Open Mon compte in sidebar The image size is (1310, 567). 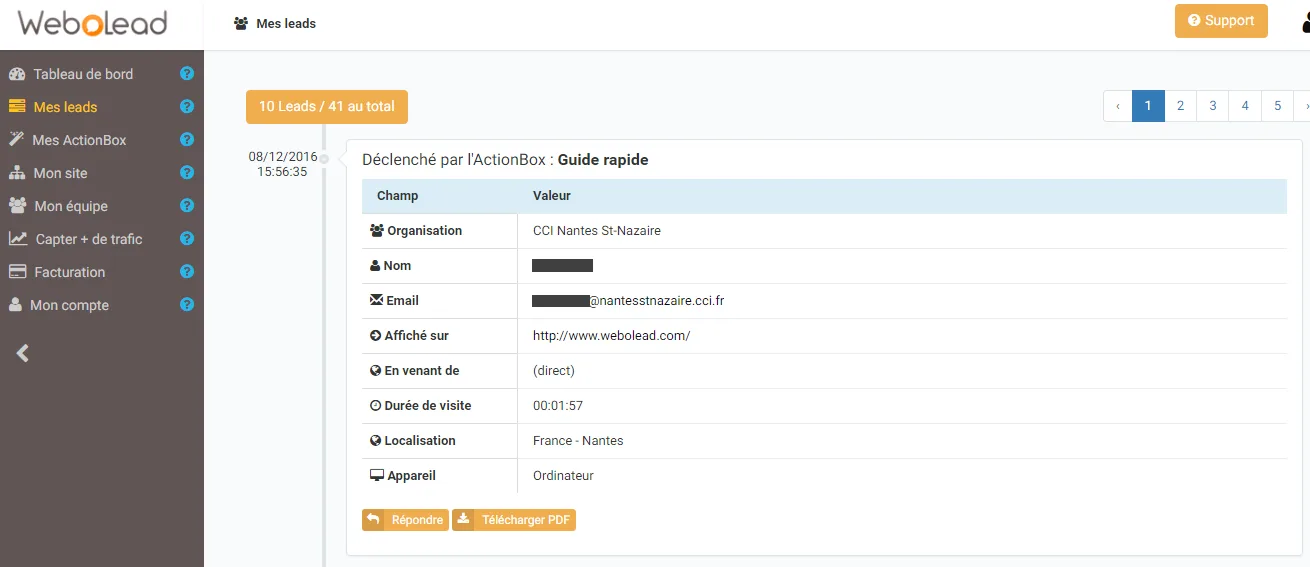click(x=69, y=305)
